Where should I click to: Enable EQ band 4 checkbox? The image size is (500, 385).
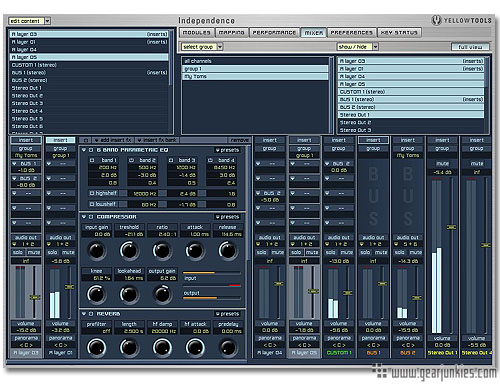(x=210, y=160)
